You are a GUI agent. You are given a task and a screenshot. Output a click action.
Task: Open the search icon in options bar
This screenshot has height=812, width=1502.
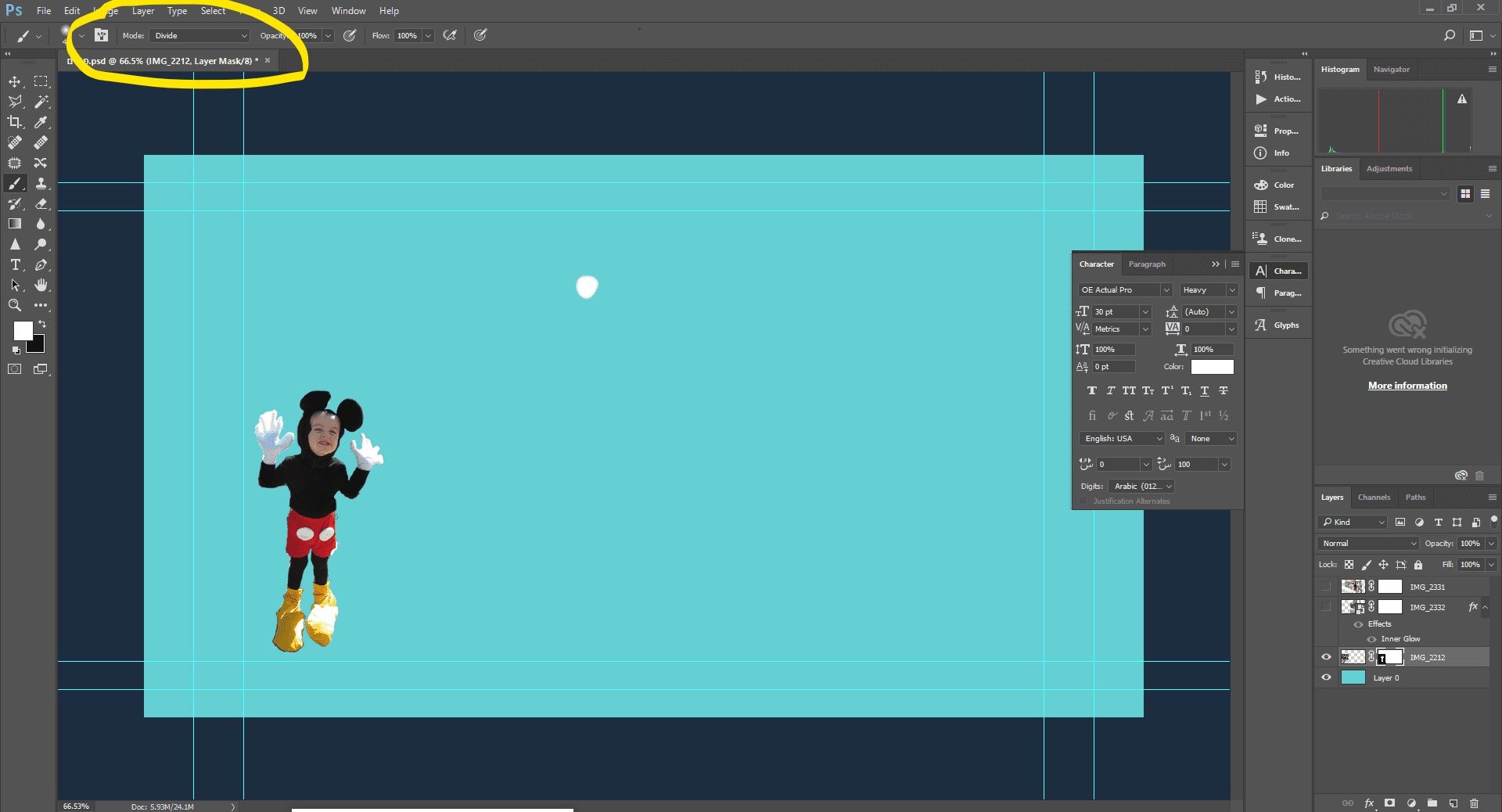(x=1450, y=35)
